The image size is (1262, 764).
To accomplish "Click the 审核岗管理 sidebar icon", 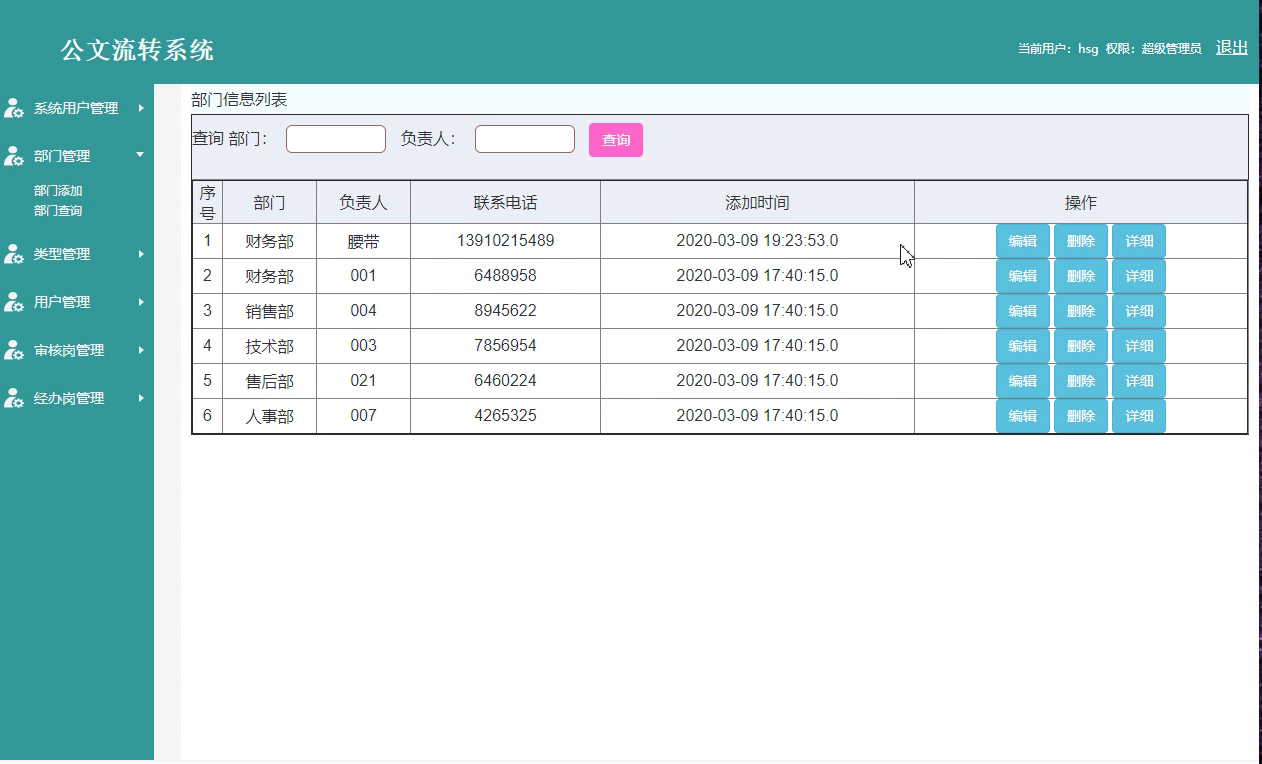I will pyautogui.click(x=14, y=350).
